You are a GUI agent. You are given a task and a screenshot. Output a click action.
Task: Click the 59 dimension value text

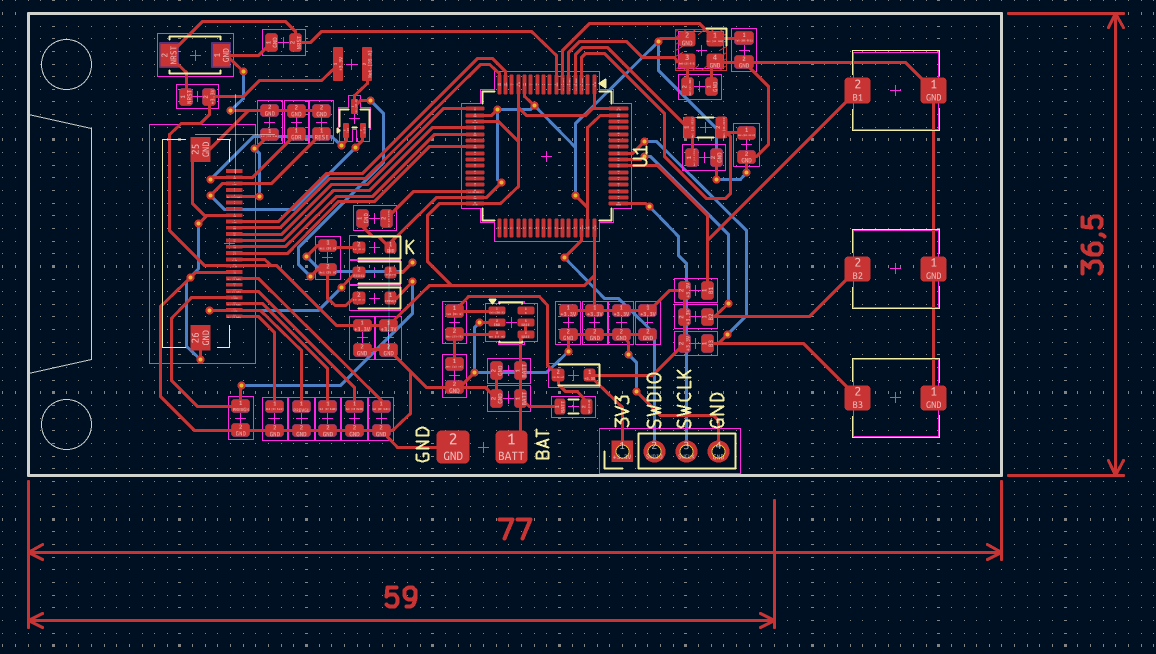click(x=401, y=598)
